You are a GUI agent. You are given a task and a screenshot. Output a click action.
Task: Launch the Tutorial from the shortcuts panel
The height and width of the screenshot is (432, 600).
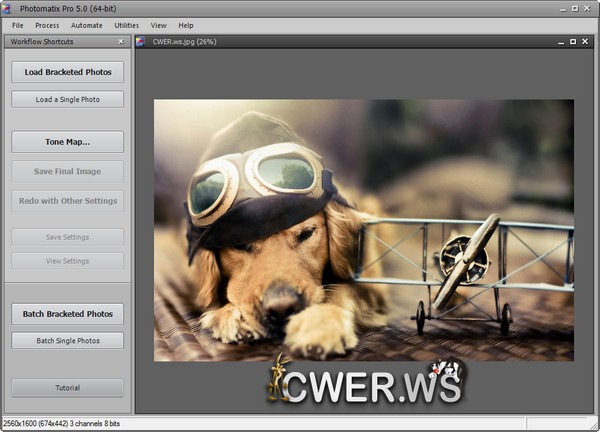(68, 387)
